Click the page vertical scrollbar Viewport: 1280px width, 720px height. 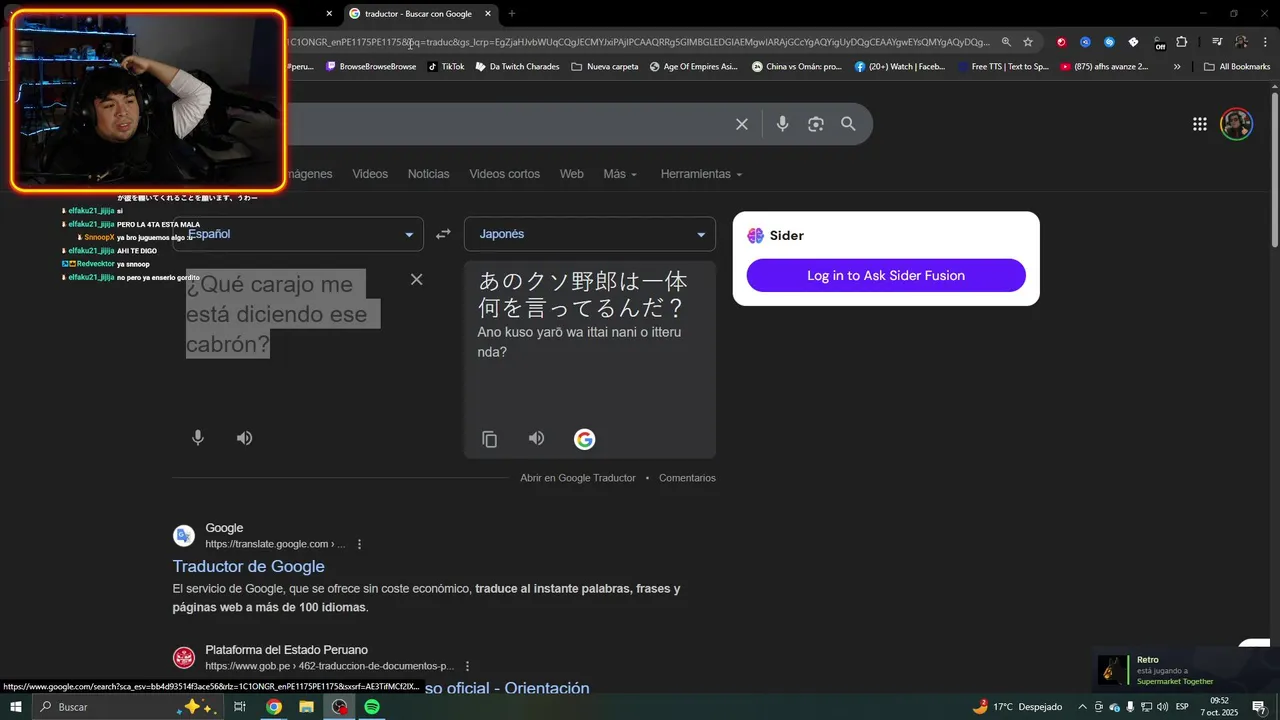tap(1274, 170)
